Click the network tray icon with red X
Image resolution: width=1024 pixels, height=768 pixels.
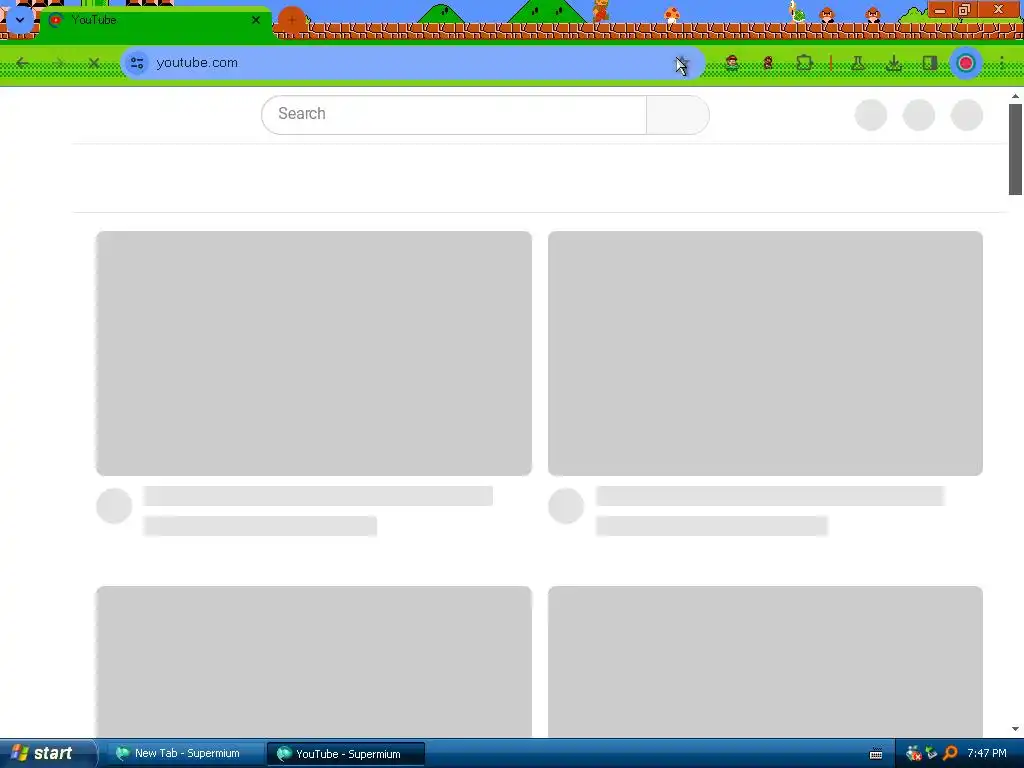click(914, 754)
